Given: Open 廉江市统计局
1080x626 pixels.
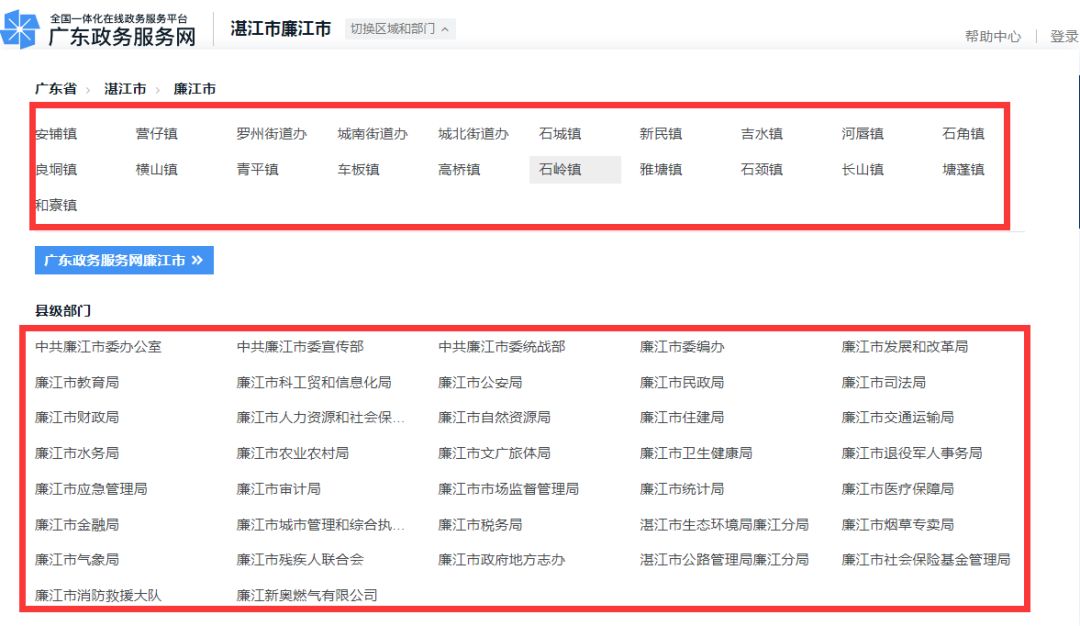Looking at the screenshot, I should [x=682, y=489].
